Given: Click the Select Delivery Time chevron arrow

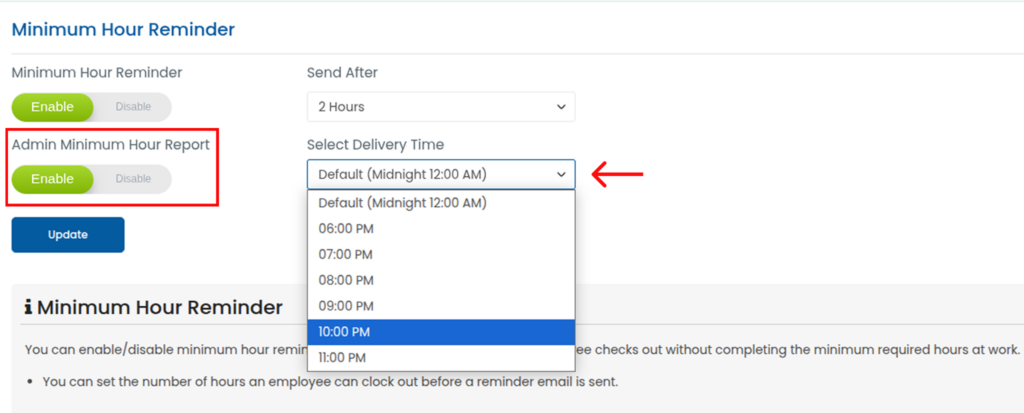Looking at the screenshot, I should pyautogui.click(x=559, y=175).
